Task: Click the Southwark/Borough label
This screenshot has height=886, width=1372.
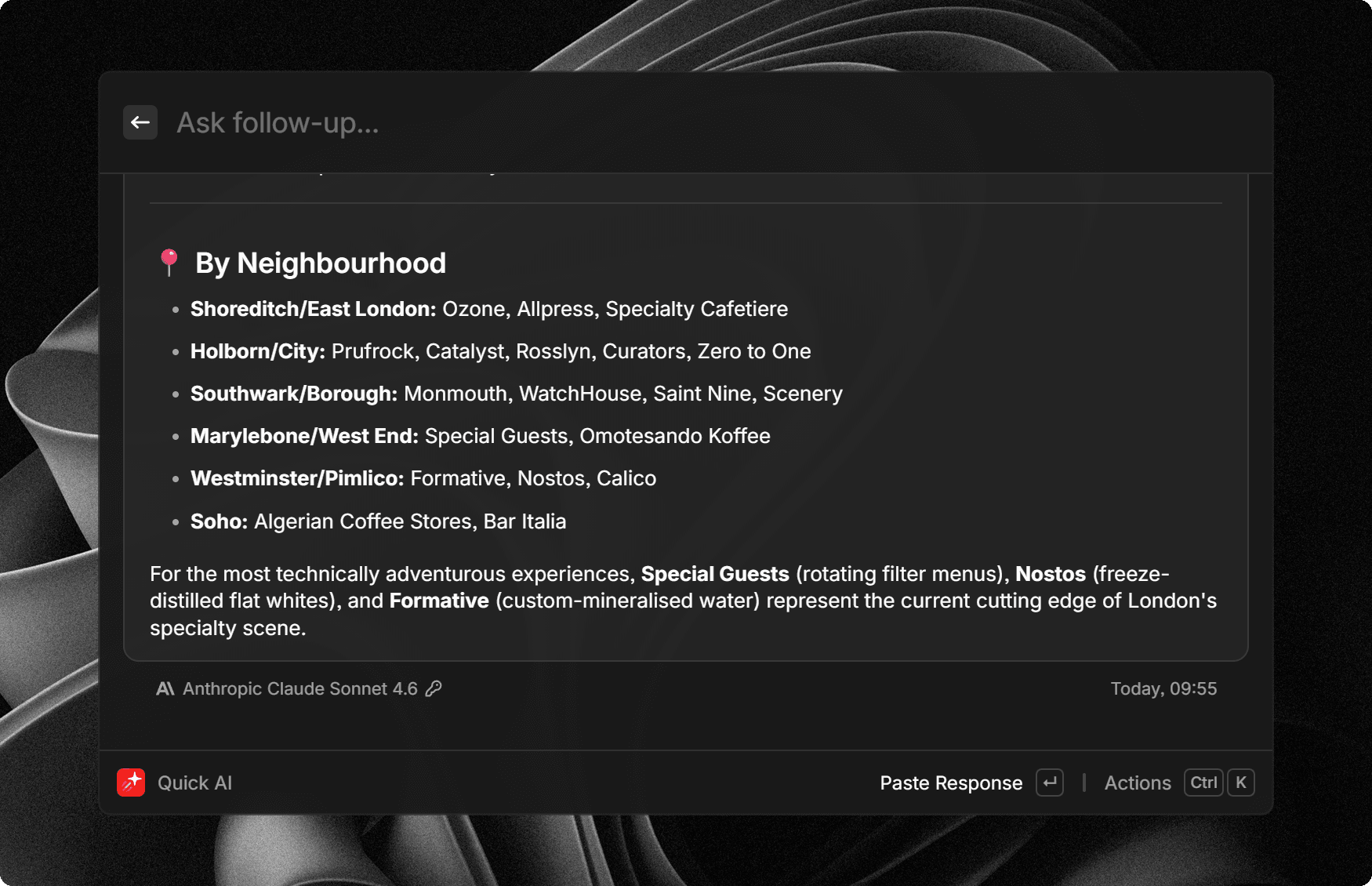Action: point(294,394)
